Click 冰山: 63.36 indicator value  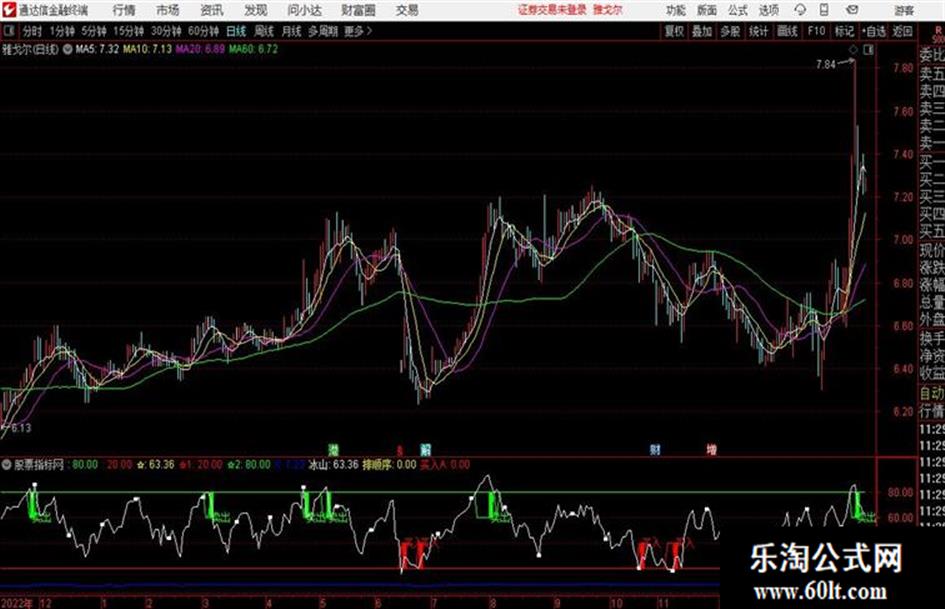pyautogui.click(x=333, y=465)
